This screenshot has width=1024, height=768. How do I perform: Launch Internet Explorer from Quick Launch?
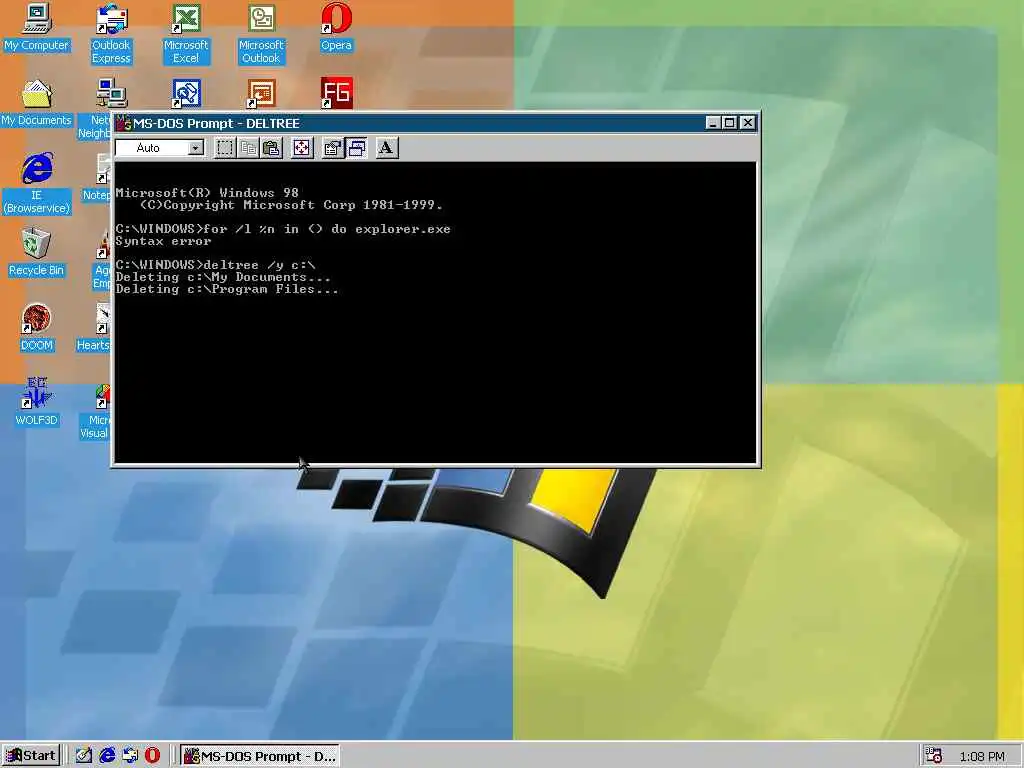107,756
